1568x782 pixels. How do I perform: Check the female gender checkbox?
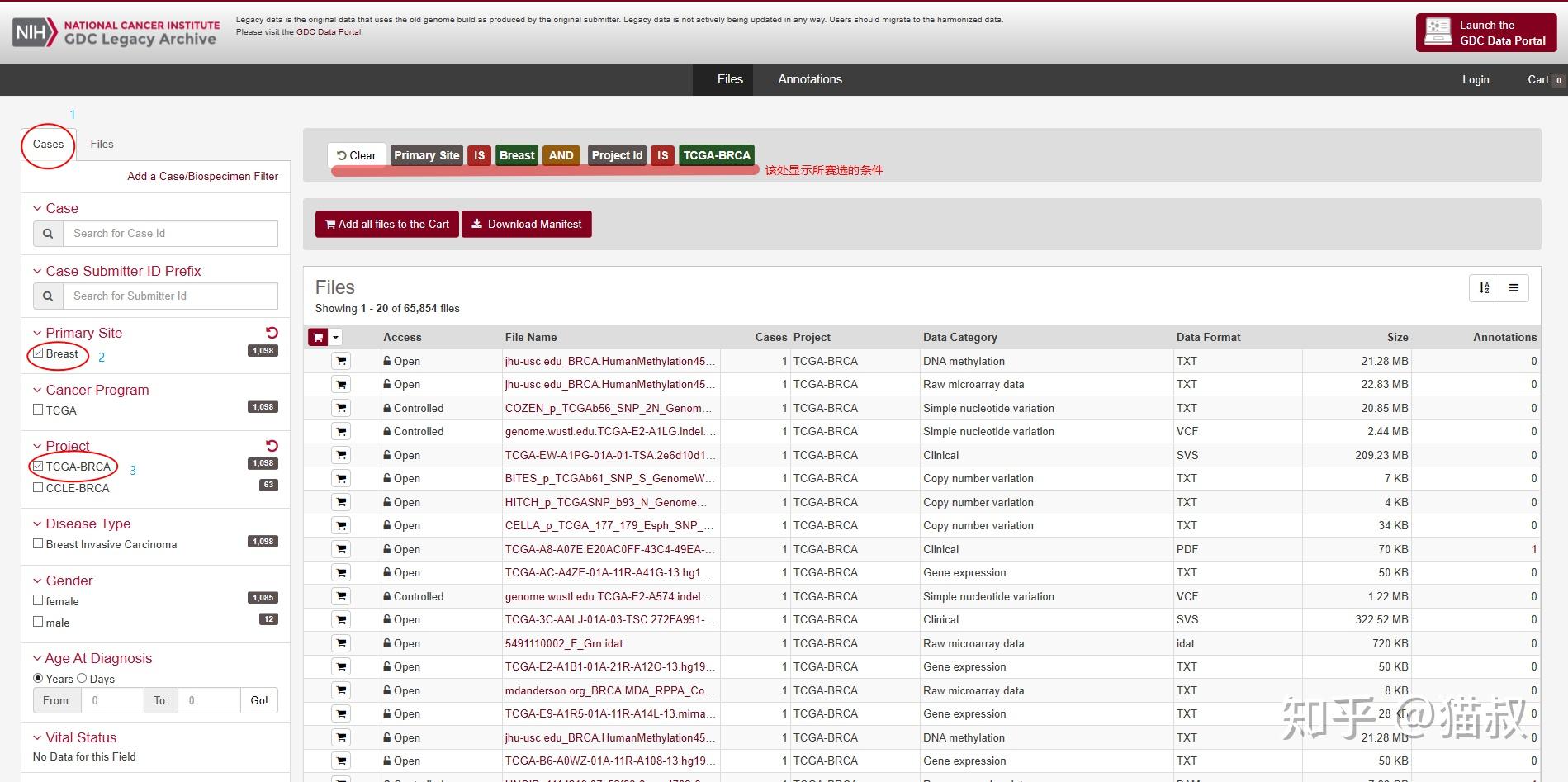click(x=38, y=601)
